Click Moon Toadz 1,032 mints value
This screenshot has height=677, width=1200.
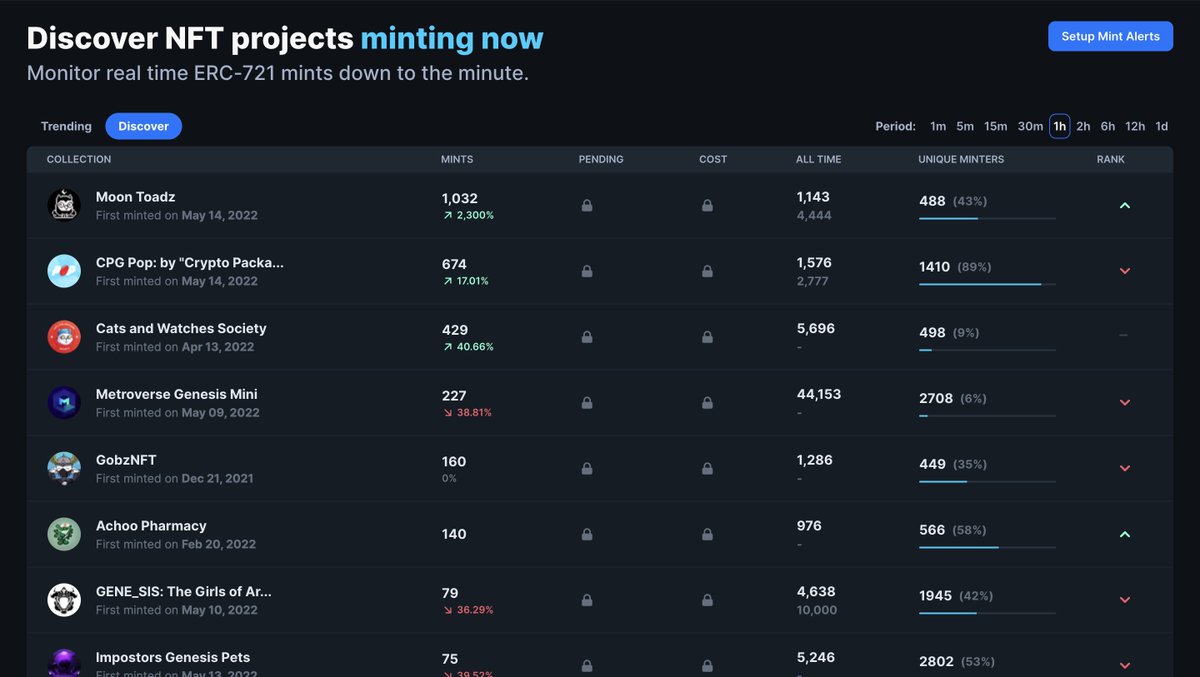[460, 198]
